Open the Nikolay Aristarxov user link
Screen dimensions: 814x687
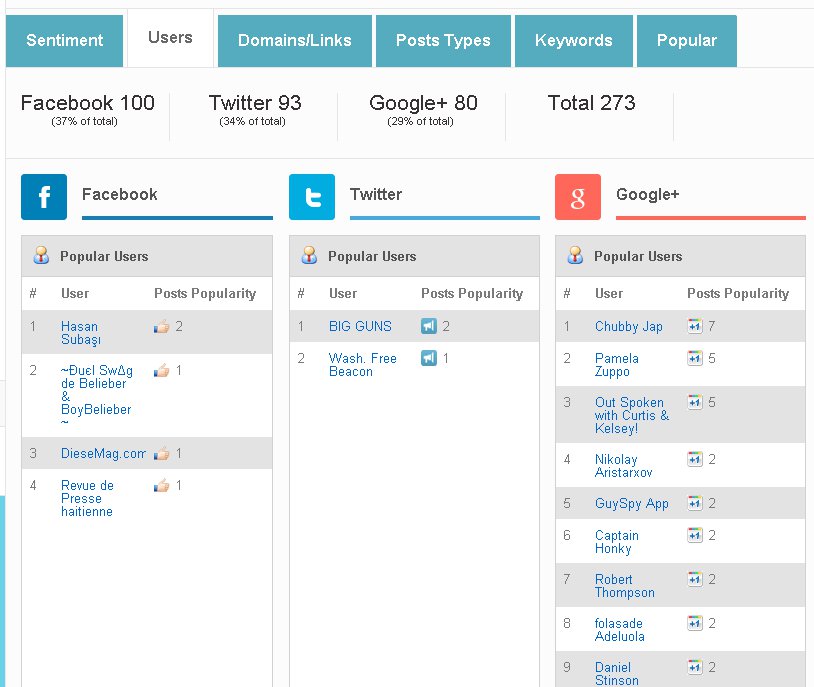[623, 466]
